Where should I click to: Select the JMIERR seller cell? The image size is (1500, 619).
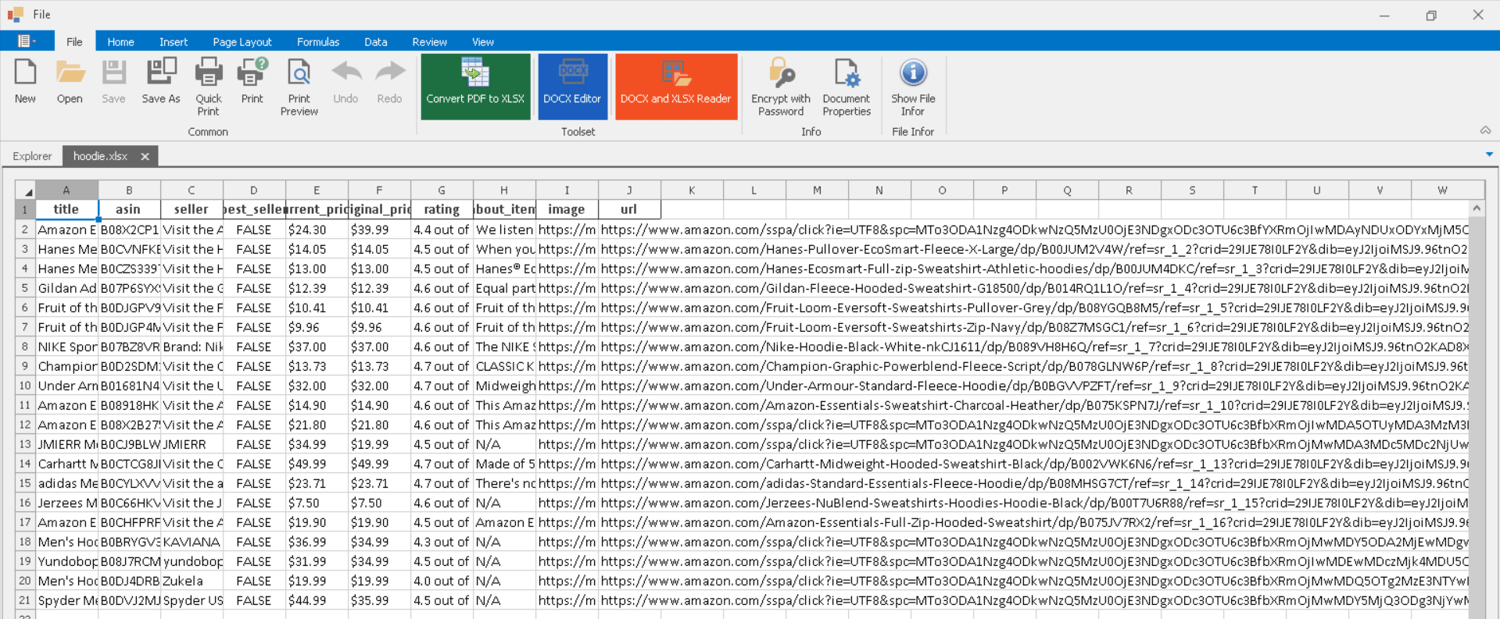tap(192, 444)
